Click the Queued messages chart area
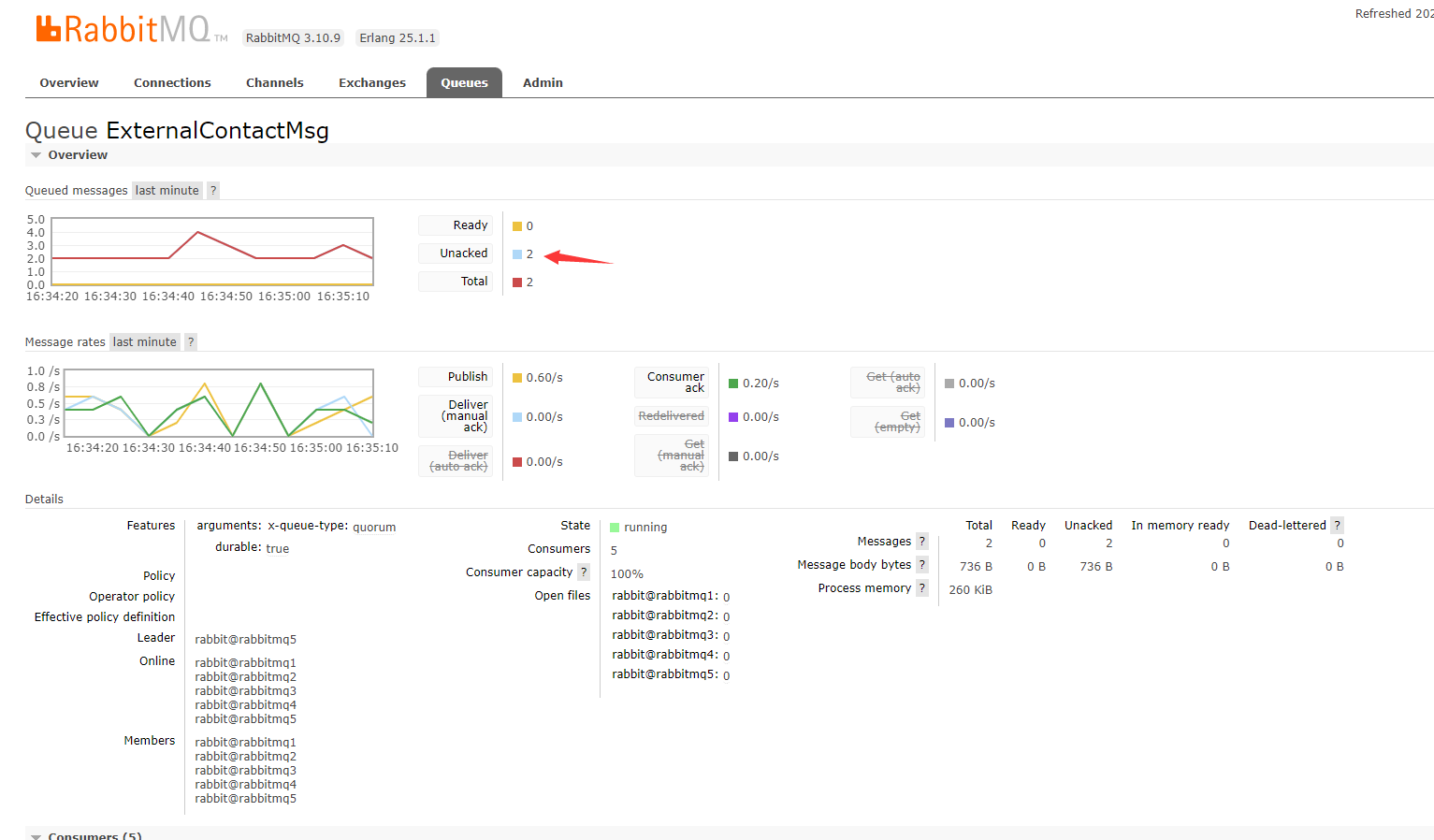1434x840 pixels. click(212, 253)
